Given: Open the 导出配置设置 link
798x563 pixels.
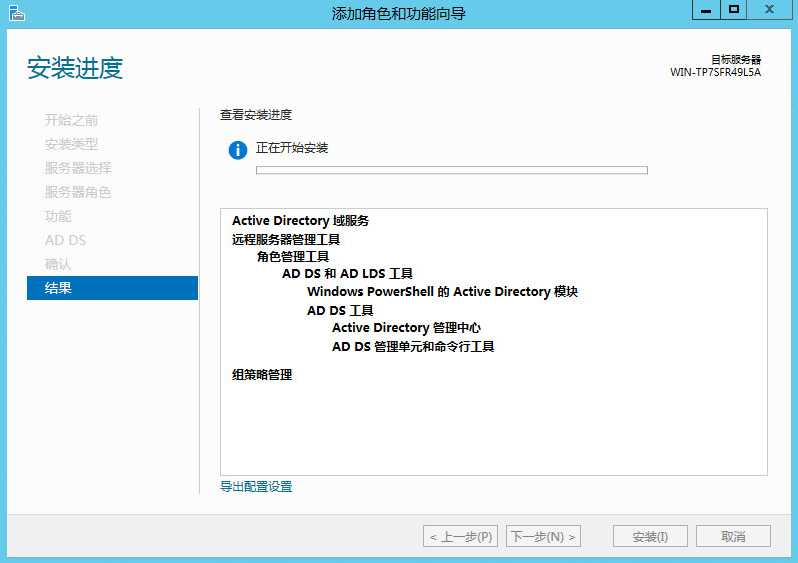Looking at the screenshot, I should point(256,487).
